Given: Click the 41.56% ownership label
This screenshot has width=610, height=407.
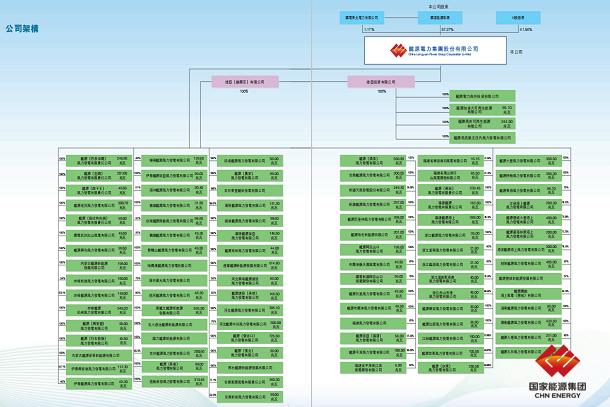Looking at the screenshot, I should coord(526,30).
